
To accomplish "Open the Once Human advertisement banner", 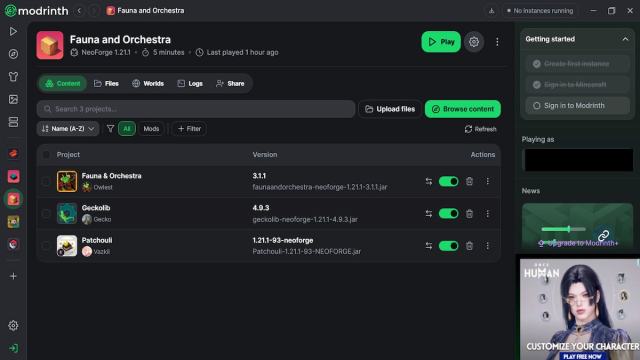I will 580,309.
